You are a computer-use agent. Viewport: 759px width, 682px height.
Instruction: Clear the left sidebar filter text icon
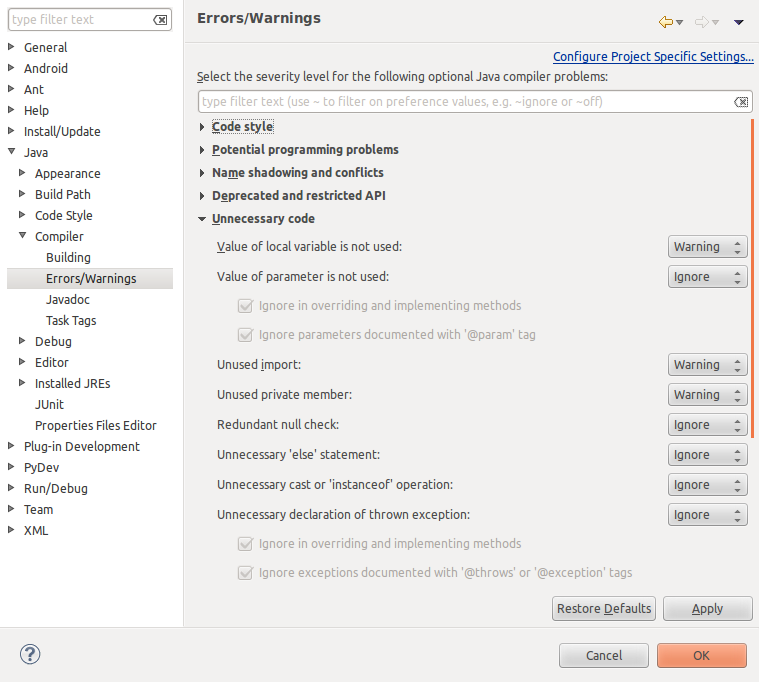tap(160, 20)
